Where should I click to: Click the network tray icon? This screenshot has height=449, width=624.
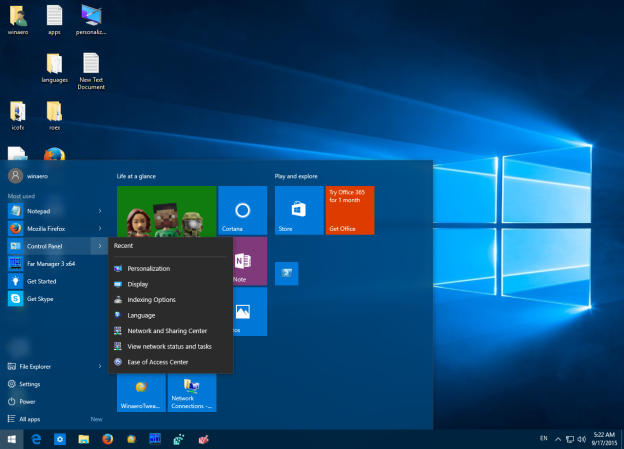coord(570,439)
